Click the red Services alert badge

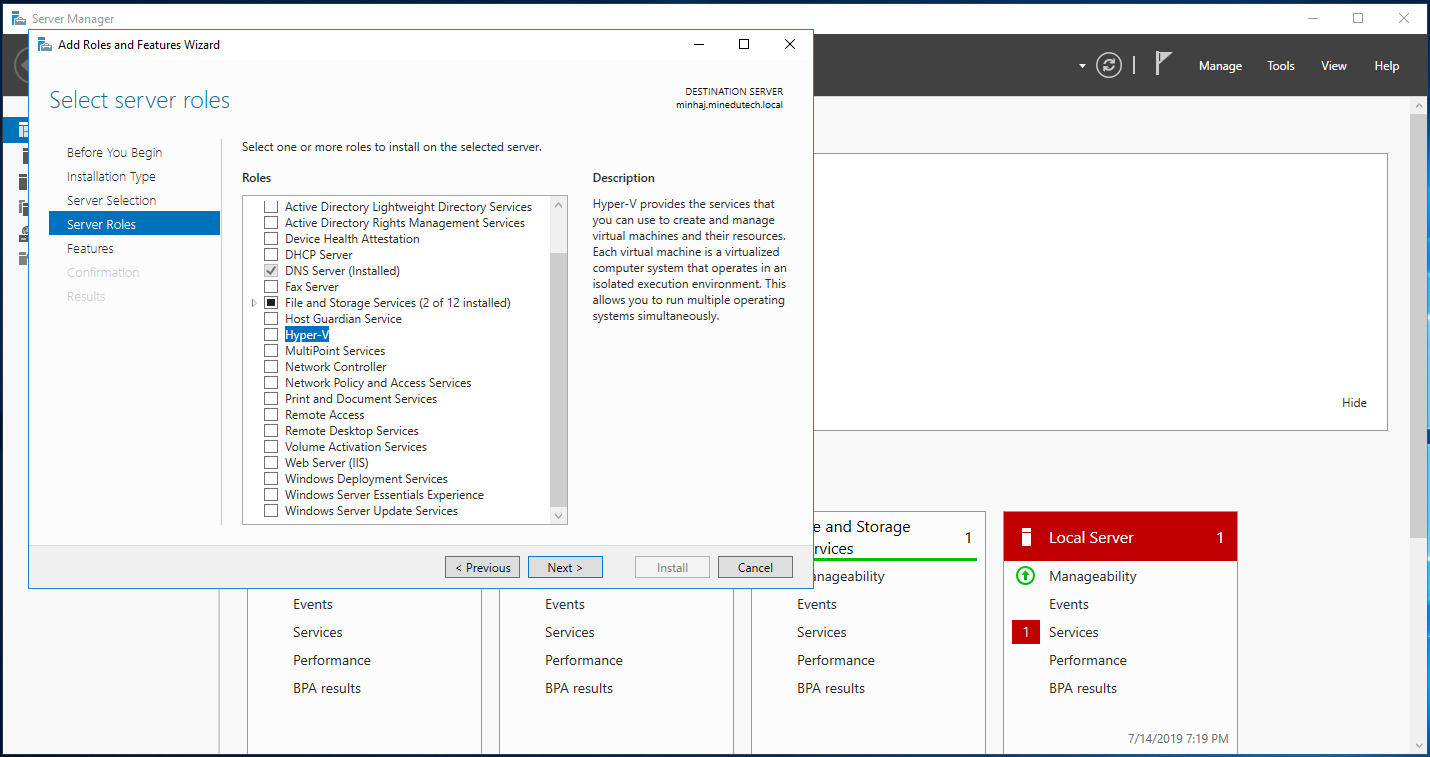pos(1026,632)
